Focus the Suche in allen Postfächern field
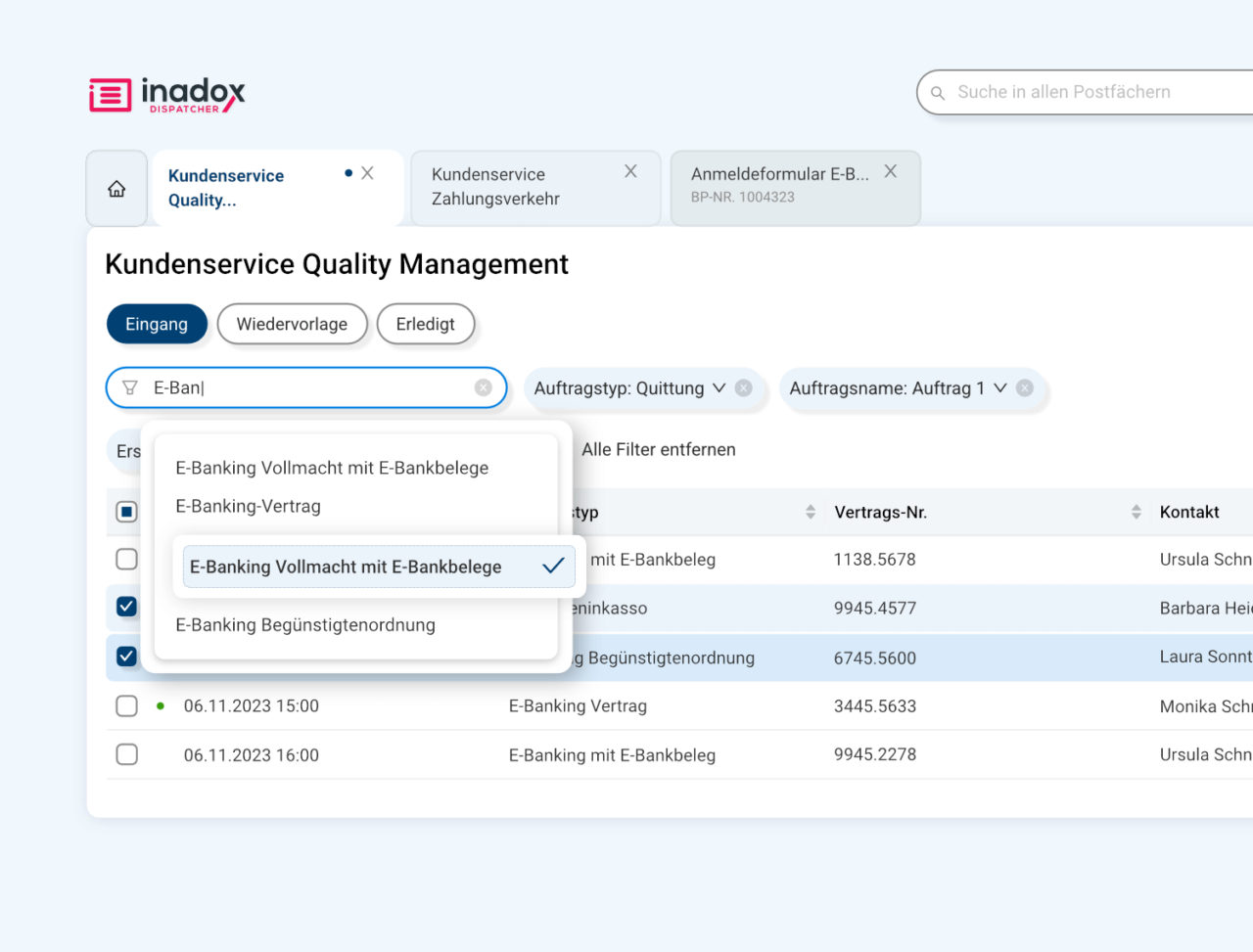 pyautogui.click(x=1087, y=92)
